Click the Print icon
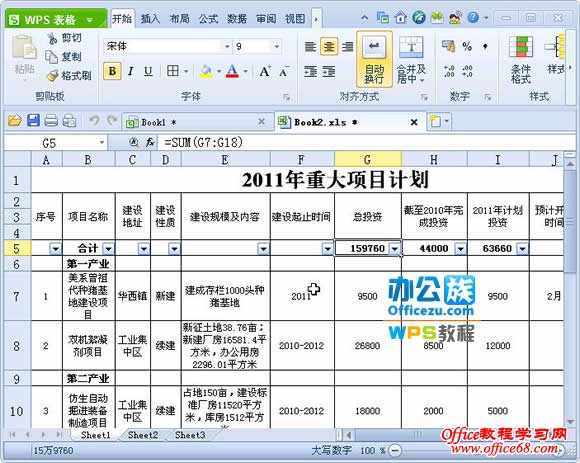Viewport: 580px width, 463px height. [51, 121]
